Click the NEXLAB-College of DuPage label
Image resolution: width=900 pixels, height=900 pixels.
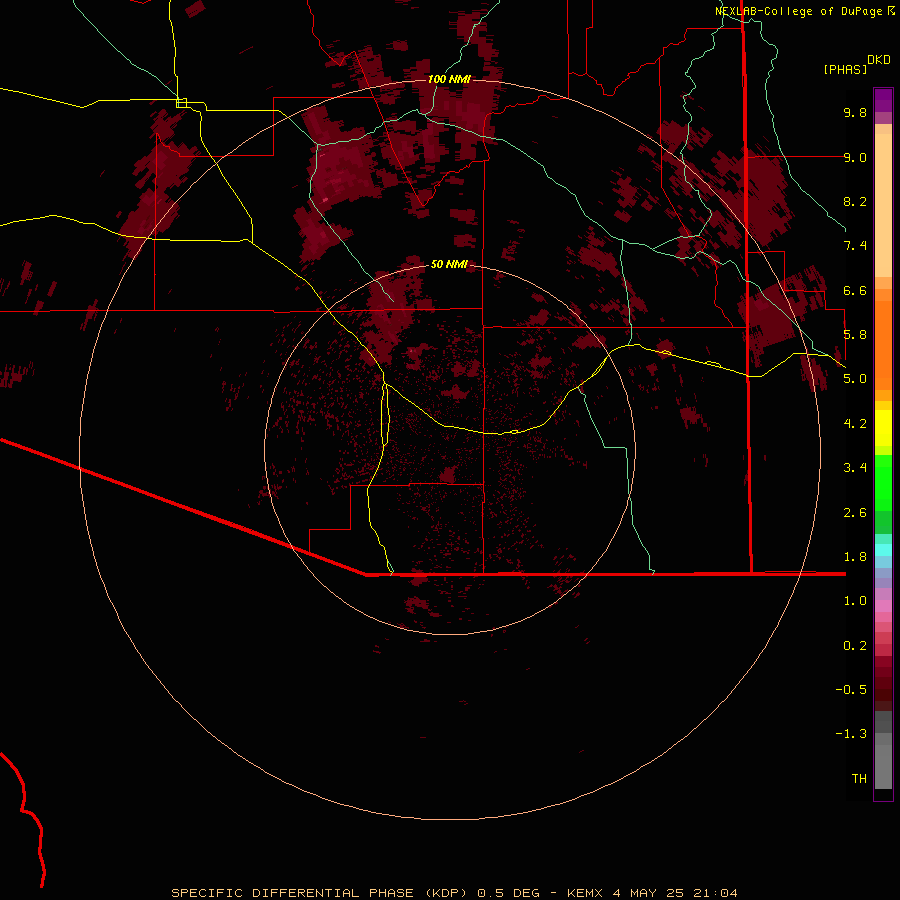798,11
